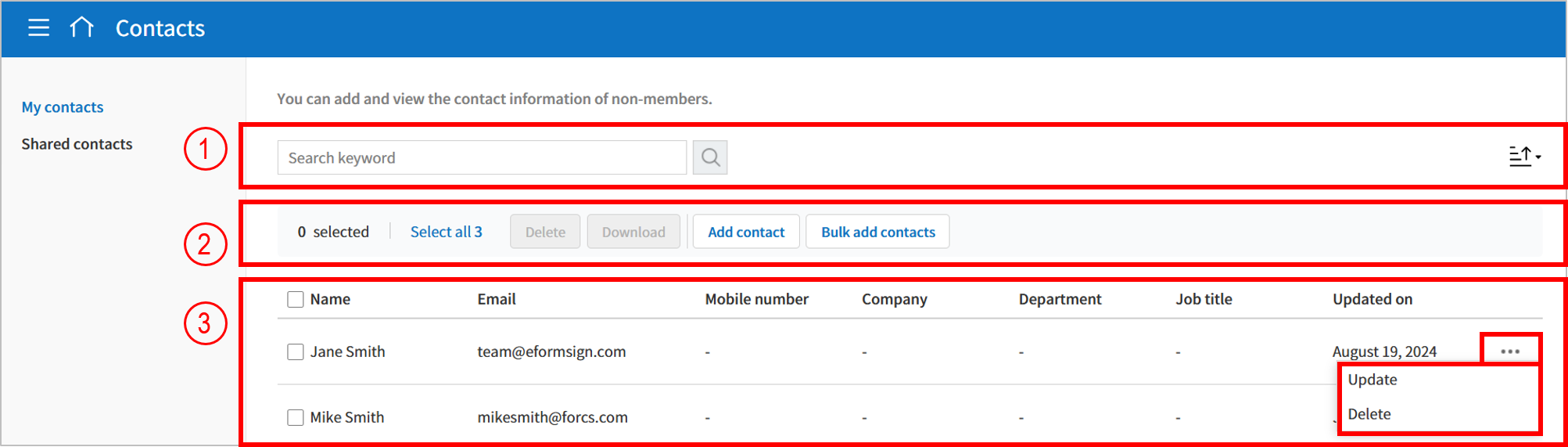The height and width of the screenshot is (447, 1568).
Task: Click the Select all 3 link
Action: (446, 232)
